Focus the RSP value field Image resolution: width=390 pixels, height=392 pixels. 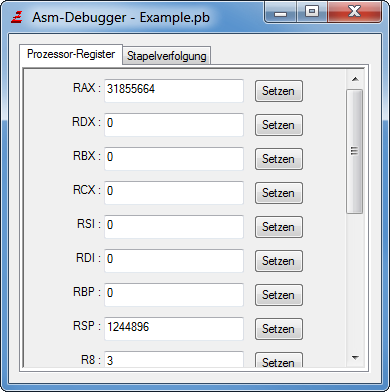click(174, 329)
